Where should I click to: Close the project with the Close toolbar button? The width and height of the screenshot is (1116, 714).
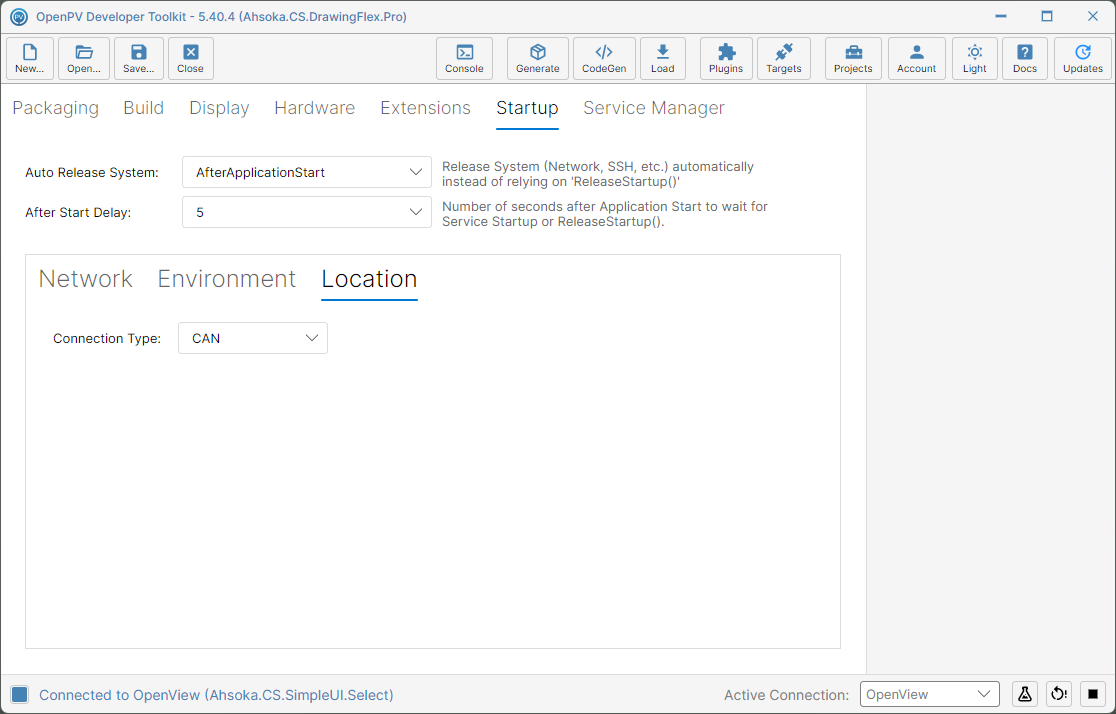pyautogui.click(x=191, y=58)
